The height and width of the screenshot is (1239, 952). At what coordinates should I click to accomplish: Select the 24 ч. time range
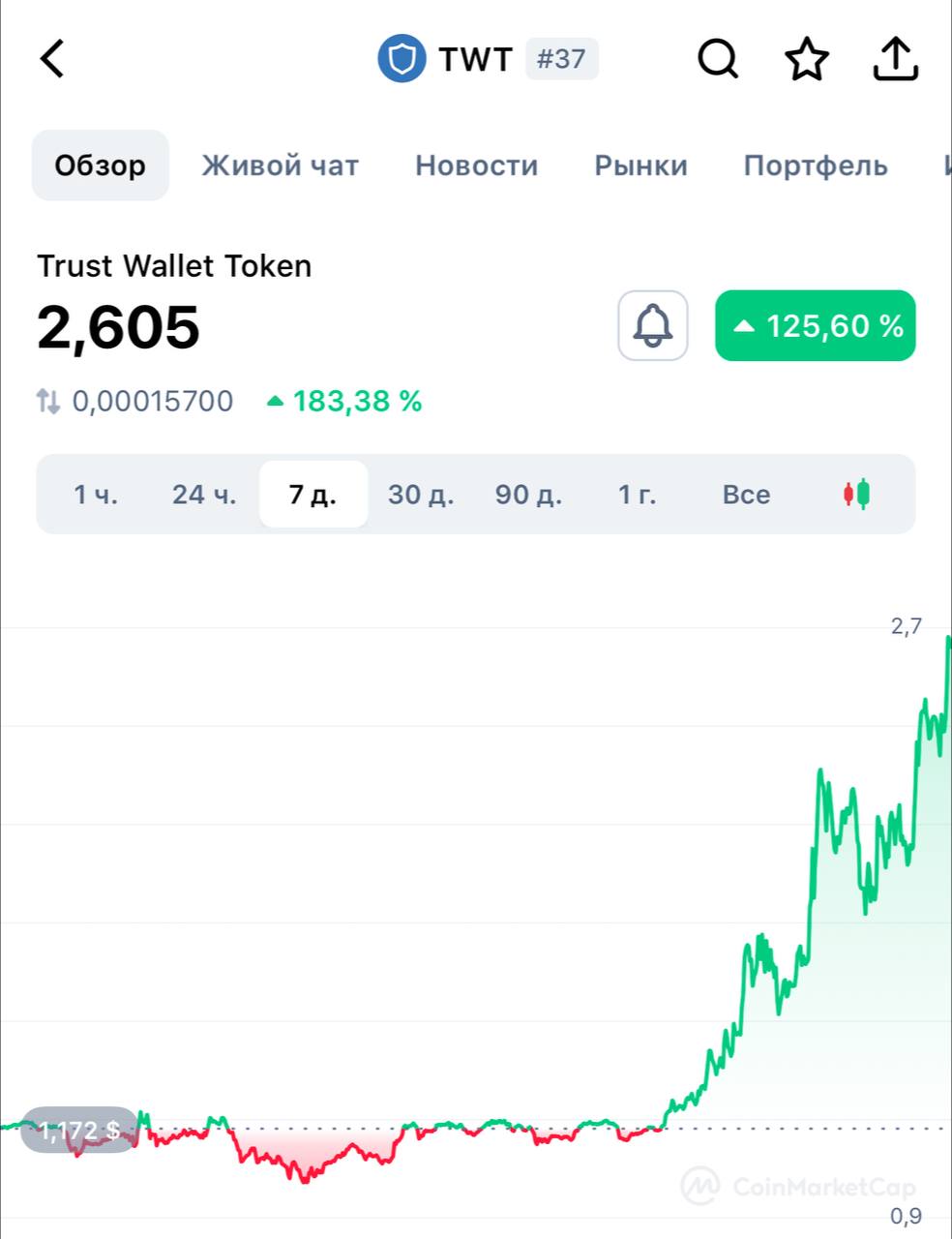point(204,495)
